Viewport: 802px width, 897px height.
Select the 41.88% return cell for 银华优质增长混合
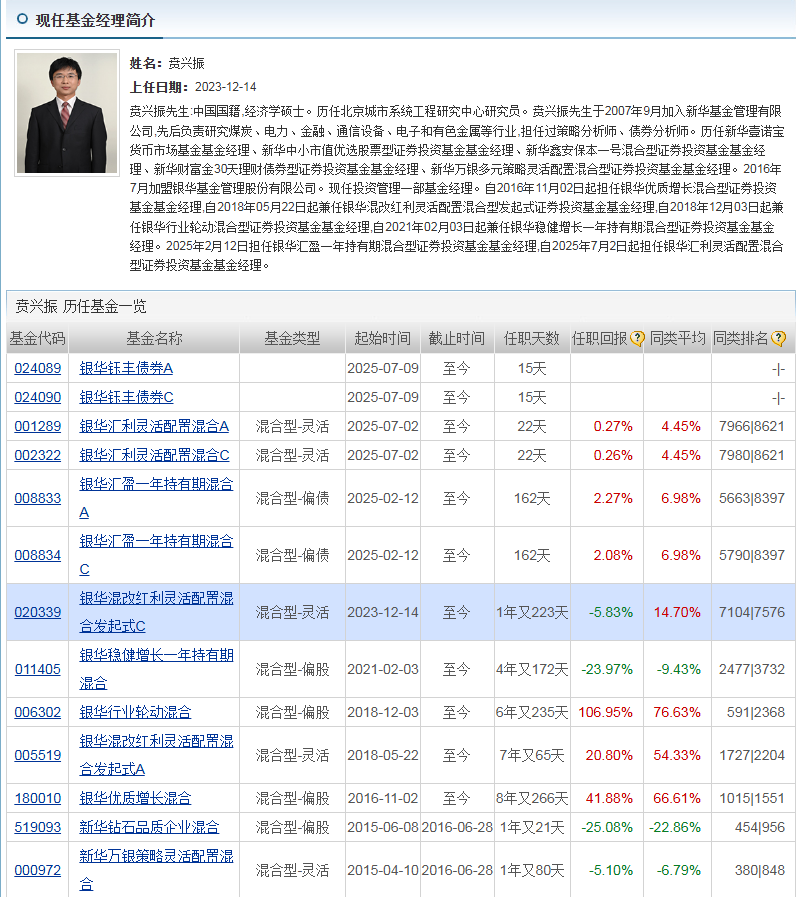click(609, 799)
